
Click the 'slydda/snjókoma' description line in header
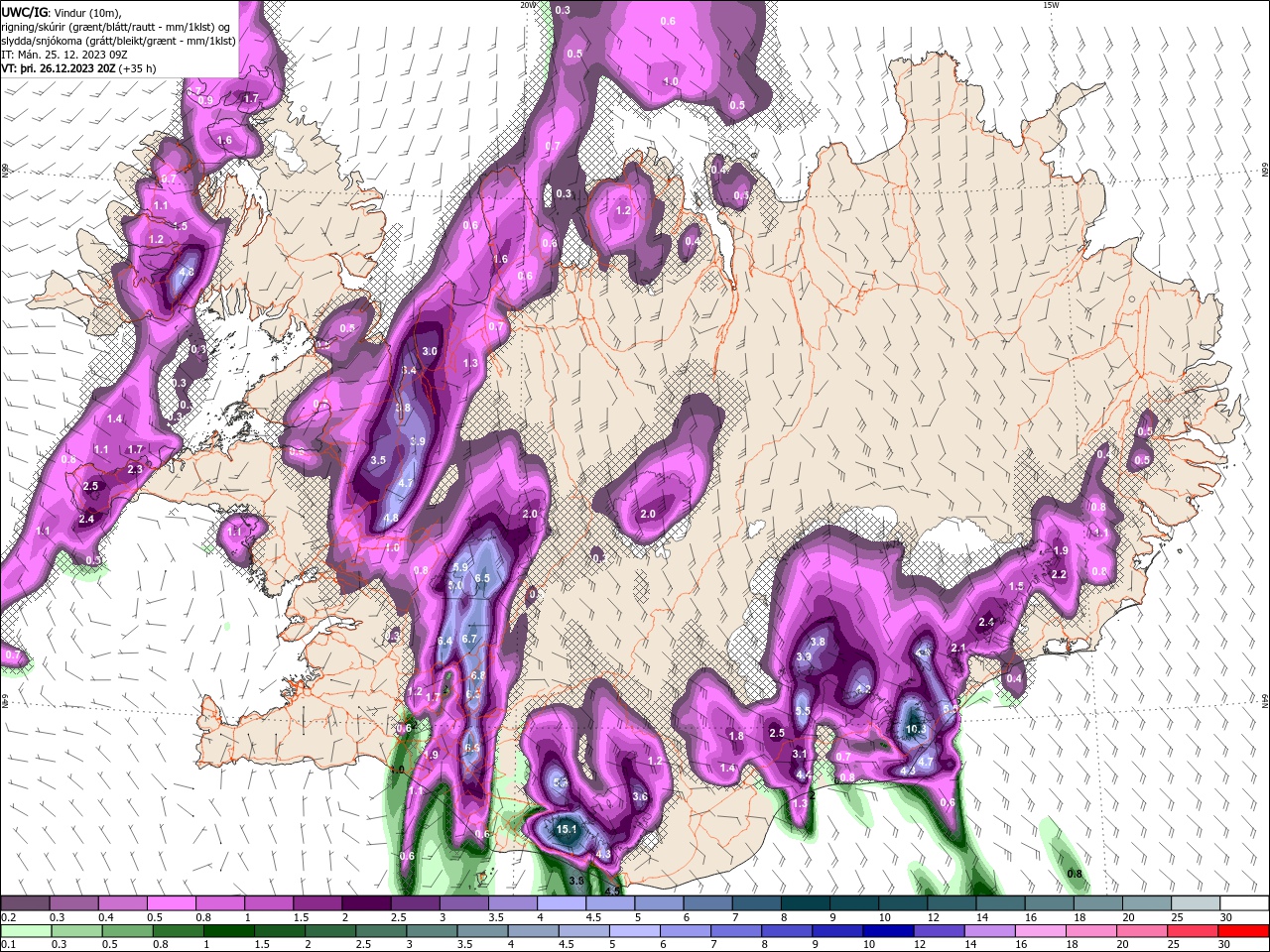118,41
